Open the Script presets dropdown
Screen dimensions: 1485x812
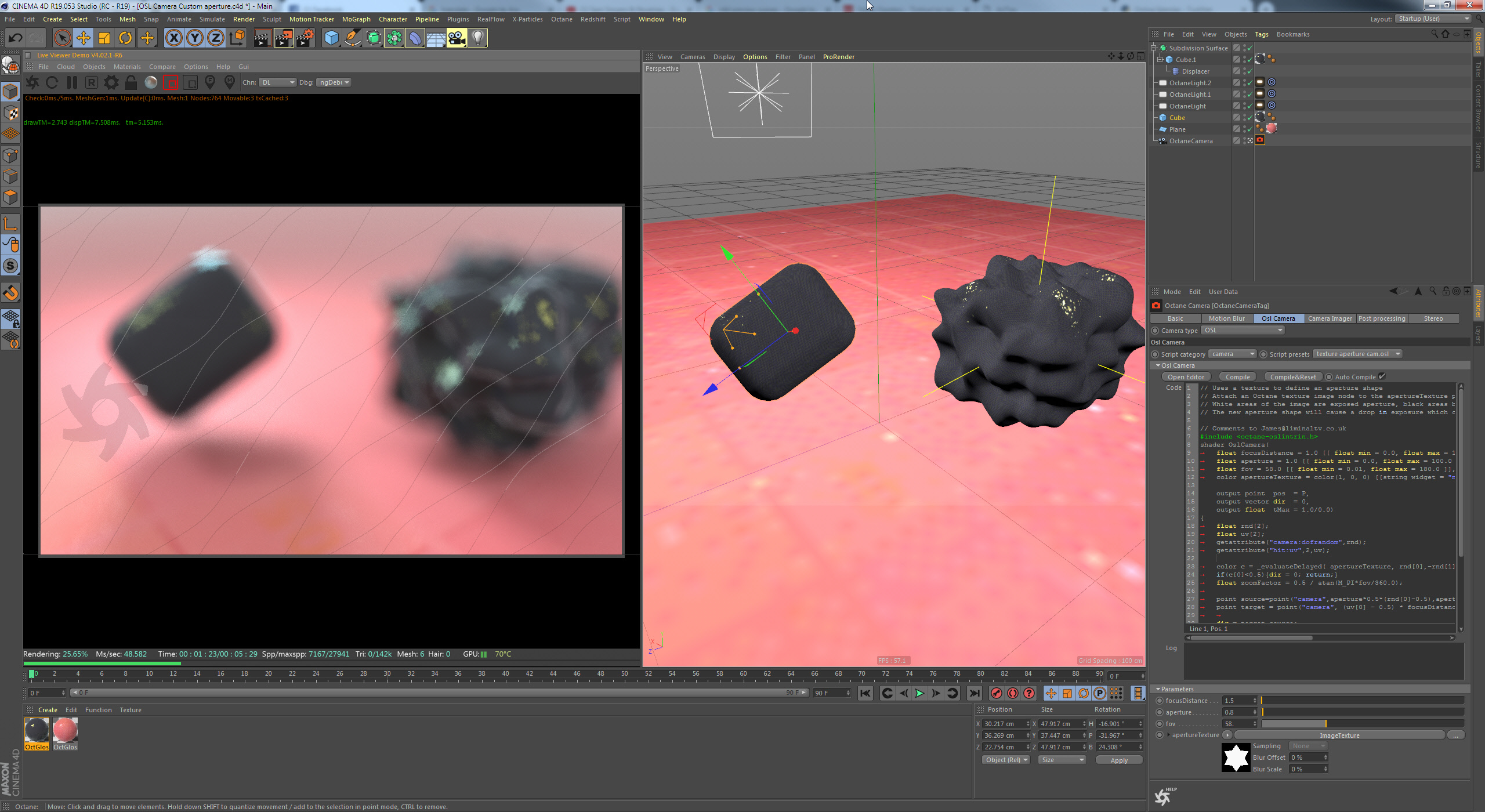[x=1357, y=354]
